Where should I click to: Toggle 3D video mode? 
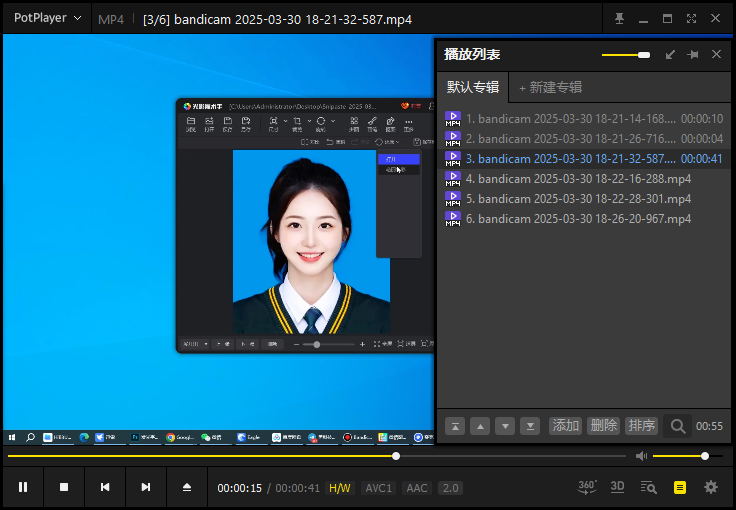pyautogui.click(x=617, y=487)
